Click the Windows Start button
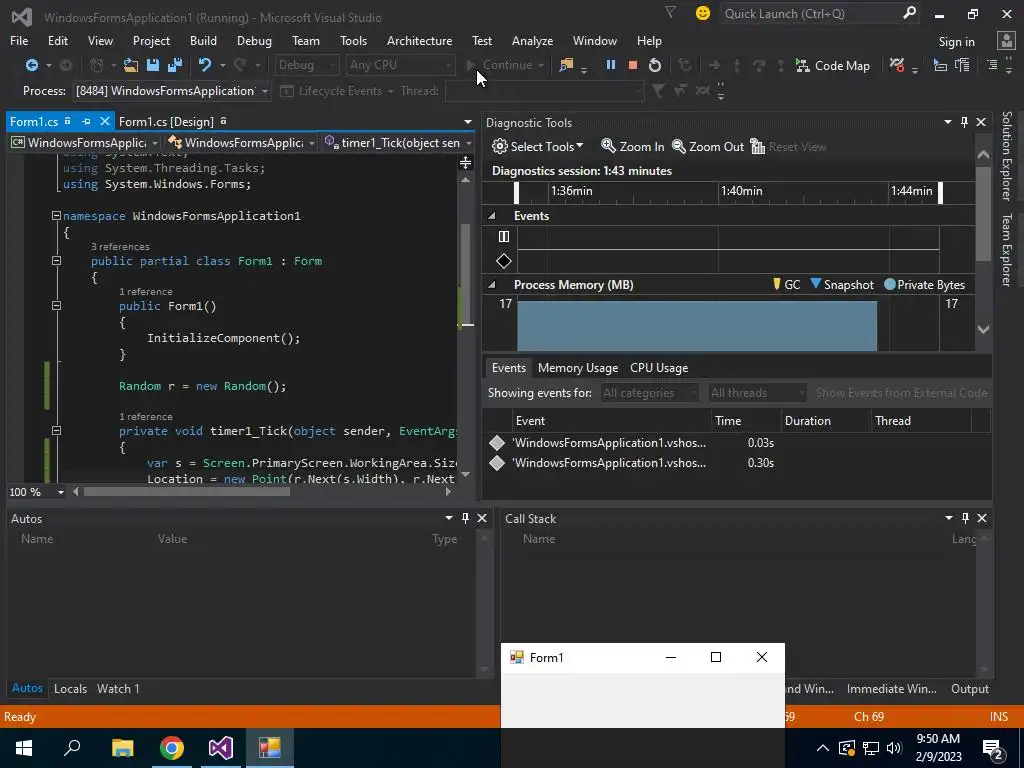This screenshot has width=1024, height=768. point(24,748)
